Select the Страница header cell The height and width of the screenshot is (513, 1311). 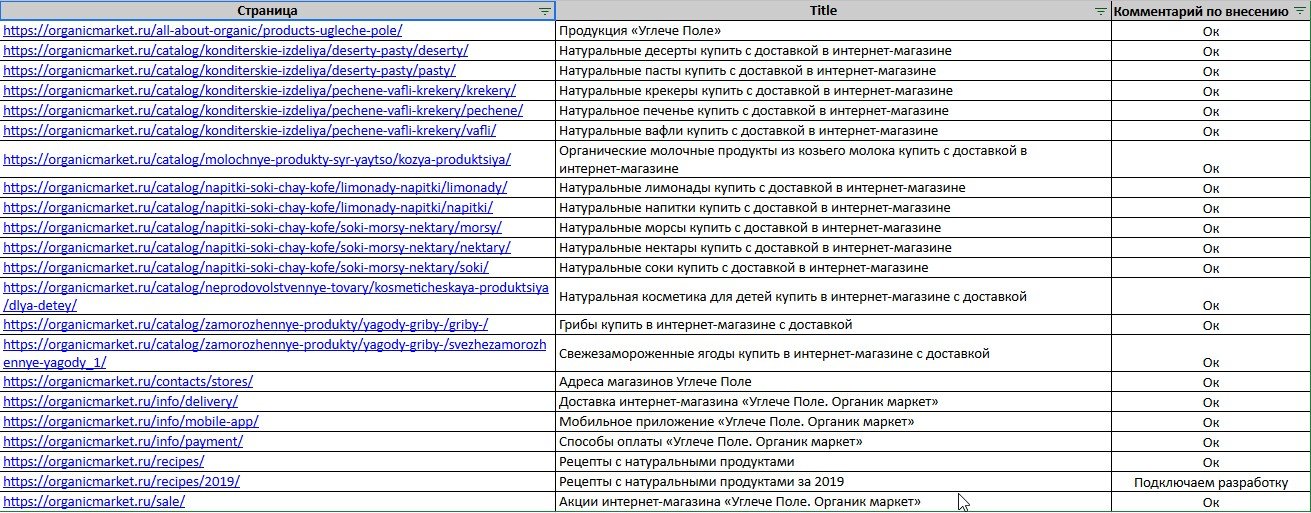tap(278, 11)
